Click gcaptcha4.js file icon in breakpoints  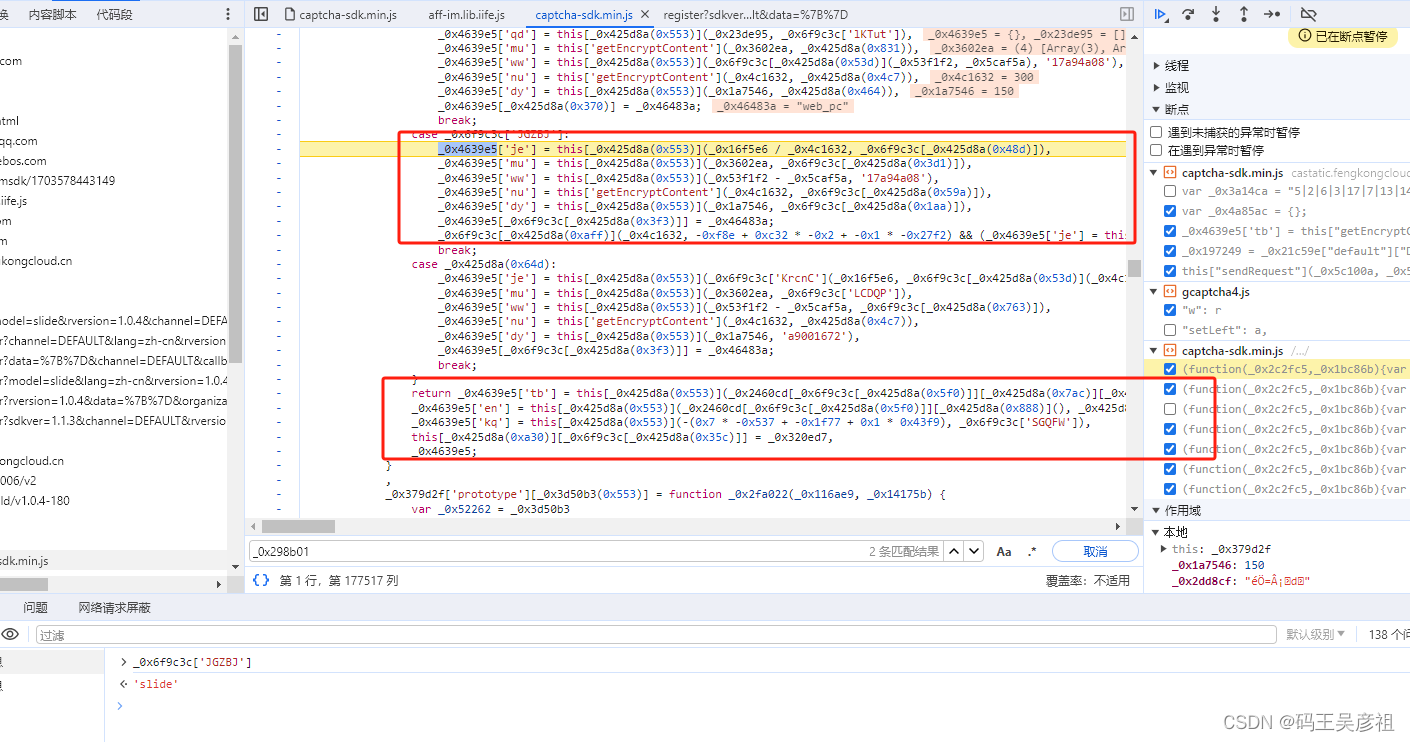tap(1169, 291)
